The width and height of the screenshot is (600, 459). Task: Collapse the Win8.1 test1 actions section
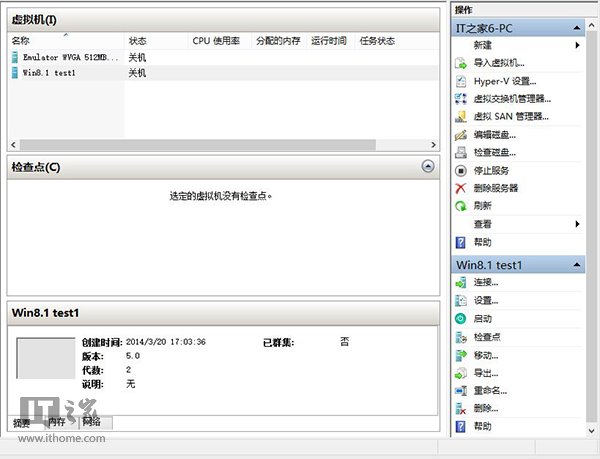[x=577, y=265]
